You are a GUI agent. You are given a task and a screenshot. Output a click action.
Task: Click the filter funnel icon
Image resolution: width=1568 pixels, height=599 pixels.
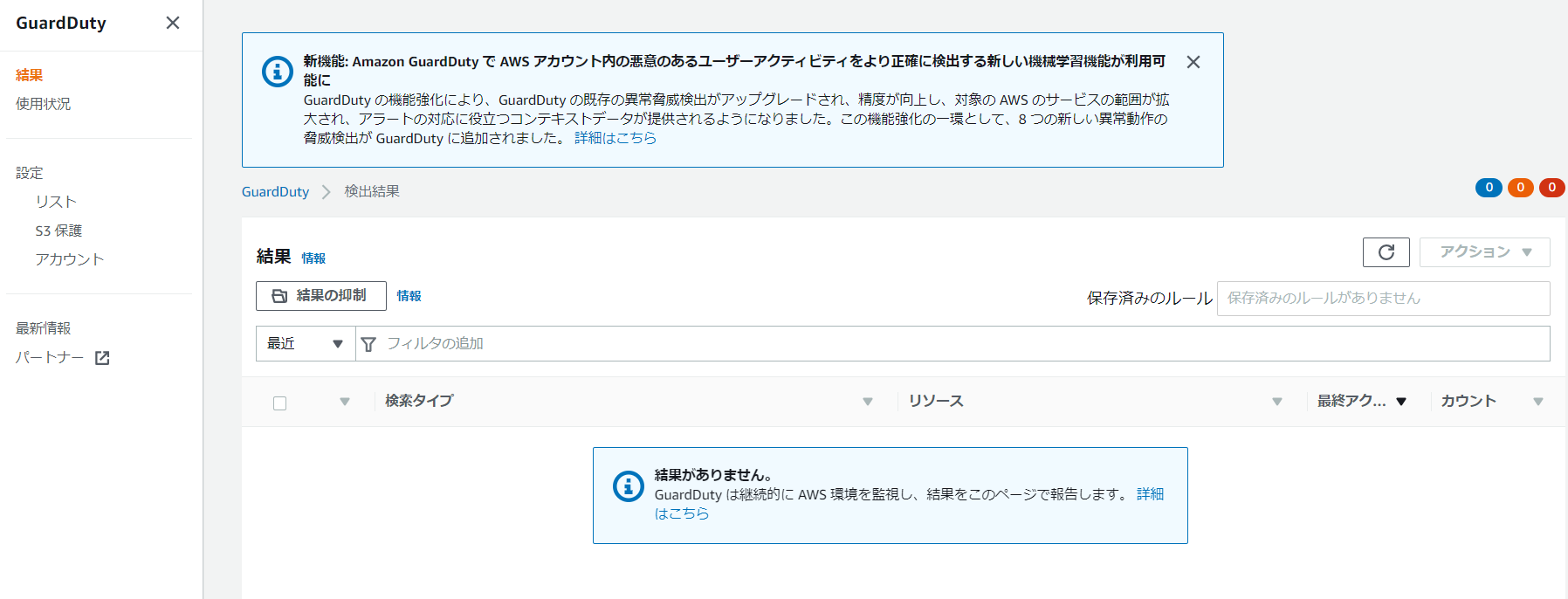click(x=368, y=344)
